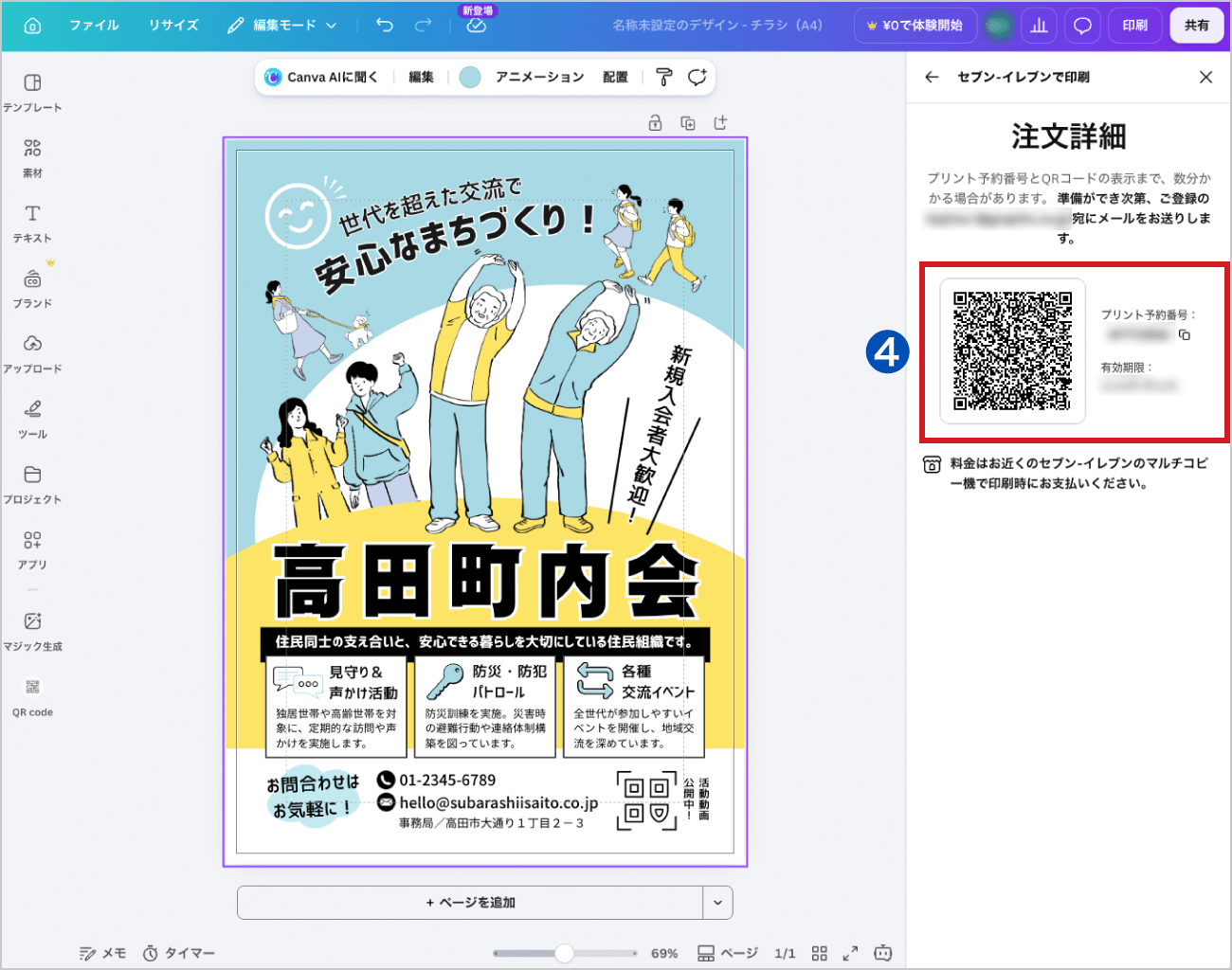
Task: Open the analytics chart icon
Action: (x=1040, y=26)
